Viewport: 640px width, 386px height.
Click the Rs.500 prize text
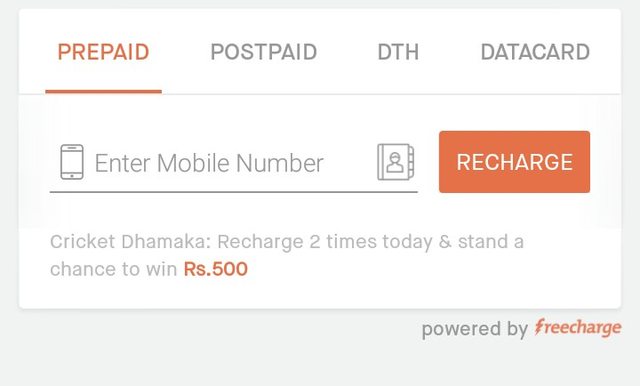[x=216, y=269]
